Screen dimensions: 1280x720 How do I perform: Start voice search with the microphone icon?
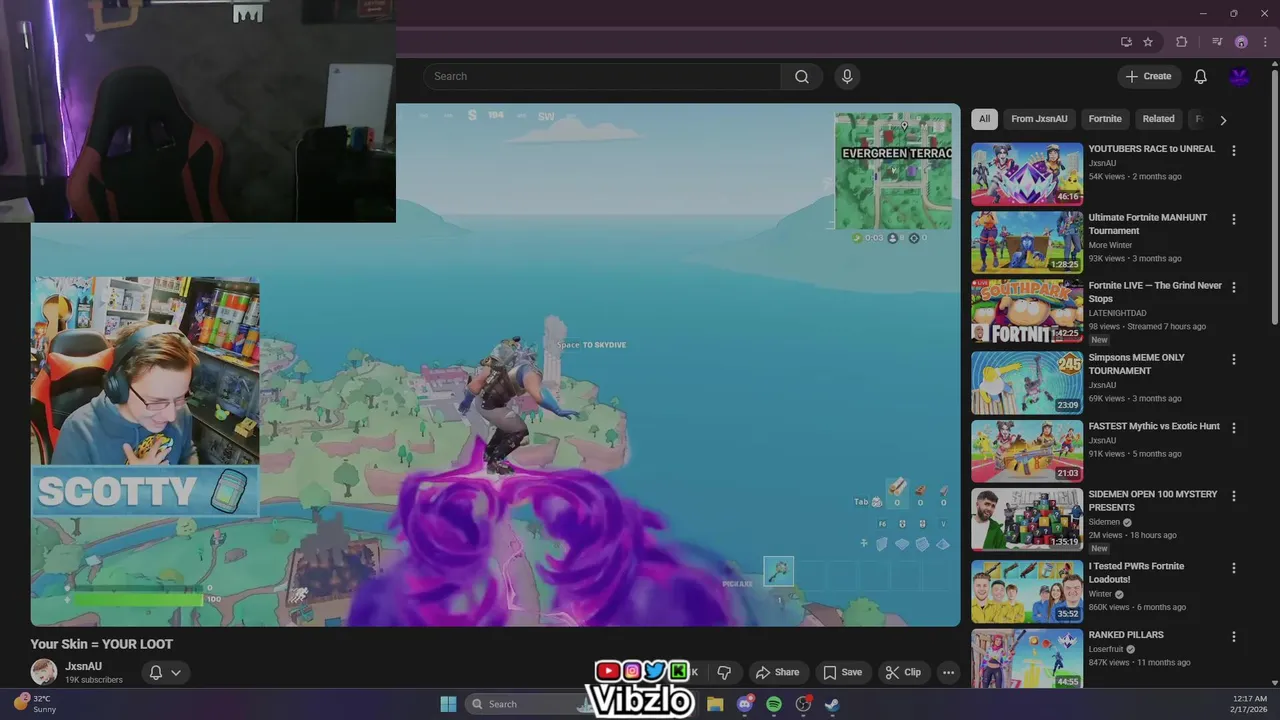coord(847,76)
